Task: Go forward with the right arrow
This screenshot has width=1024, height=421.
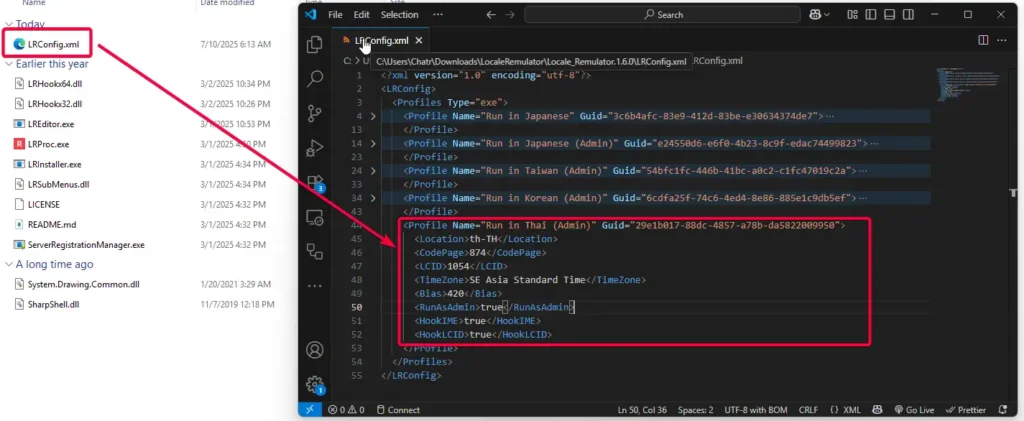Action: coord(510,14)
